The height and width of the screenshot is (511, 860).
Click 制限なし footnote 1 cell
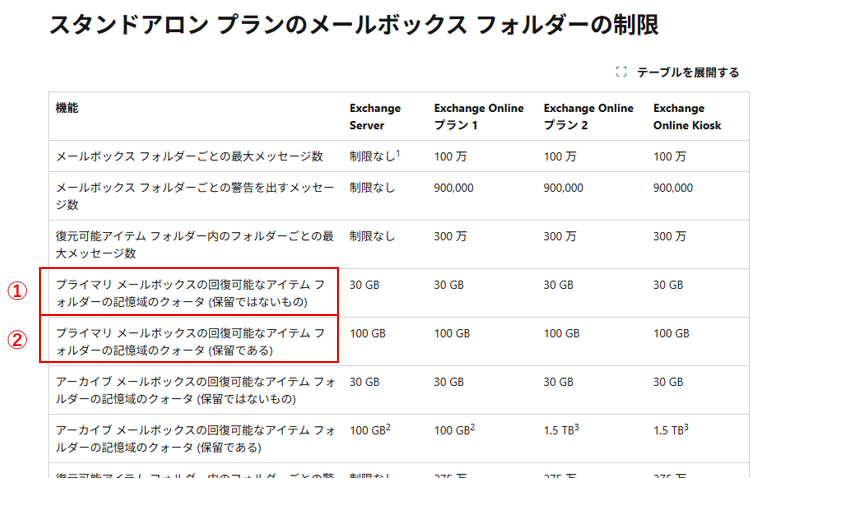[375, 156]
